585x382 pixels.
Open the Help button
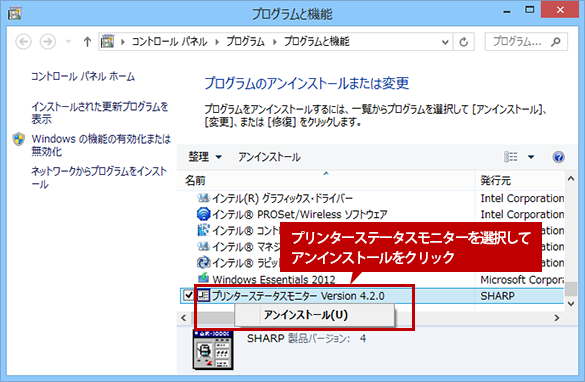click(x=558, y=157)
